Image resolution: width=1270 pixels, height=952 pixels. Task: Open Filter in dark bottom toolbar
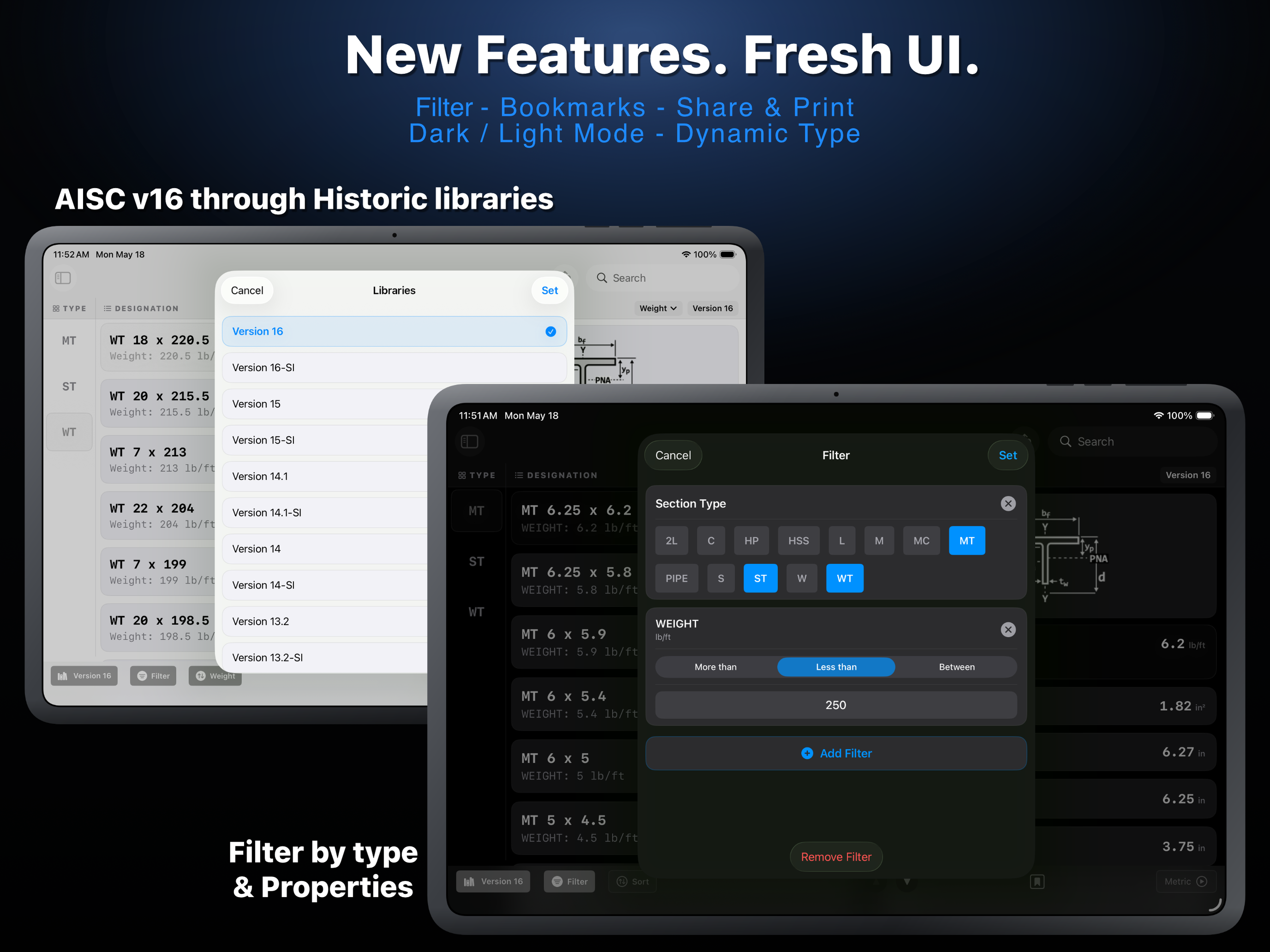(569, 881)
